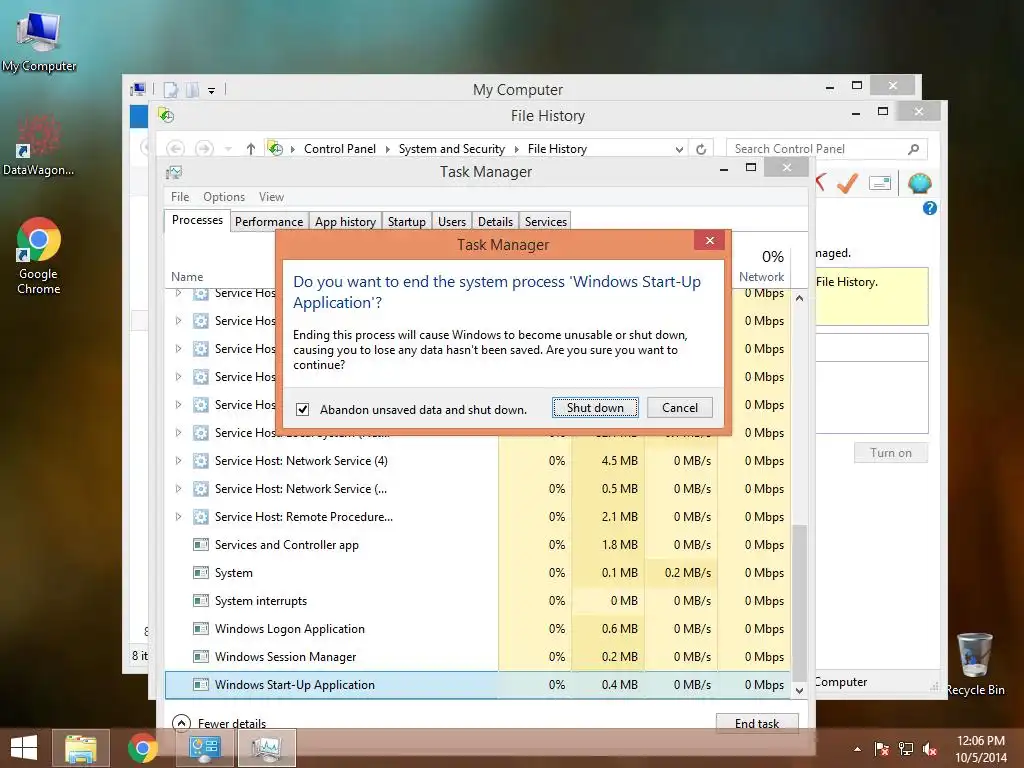Click the End task button
The image size is (1024, 768).
[757, 723]
